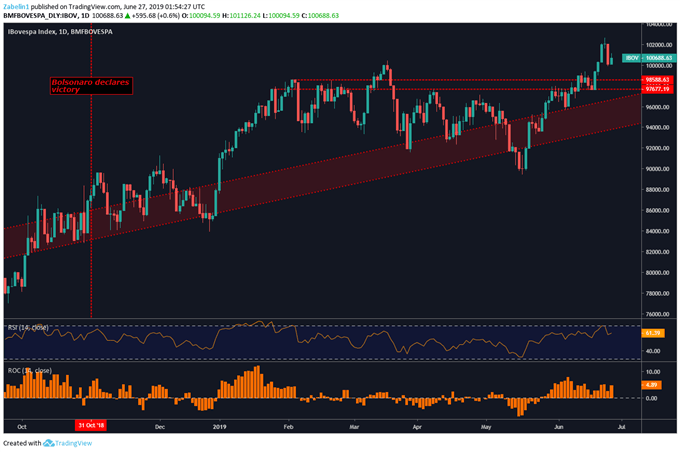Open the Zabelin1 author profile link
This screenshot has height=452, width=680.
tap(16, 7)
